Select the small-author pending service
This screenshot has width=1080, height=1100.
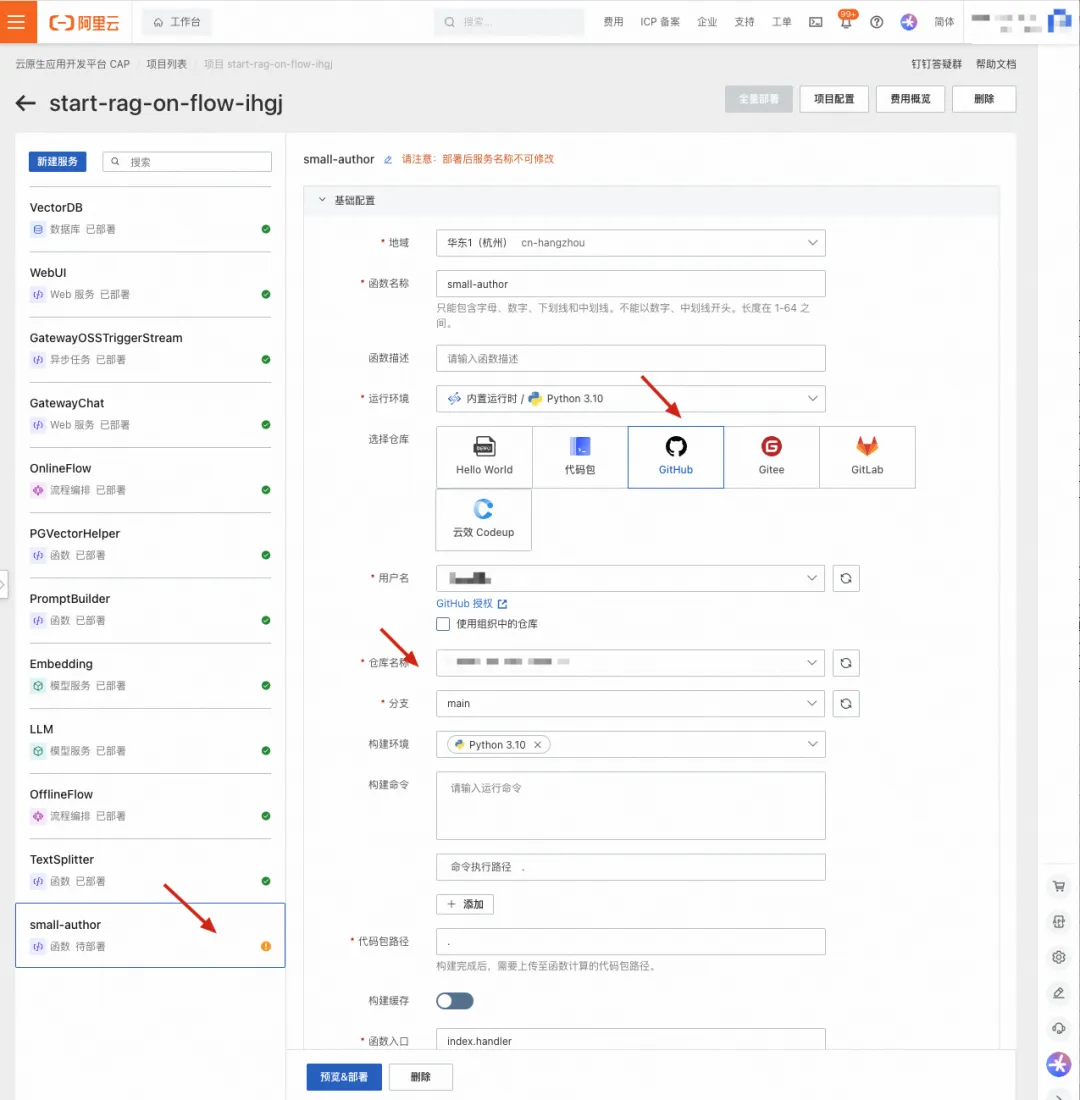point(150,935)
